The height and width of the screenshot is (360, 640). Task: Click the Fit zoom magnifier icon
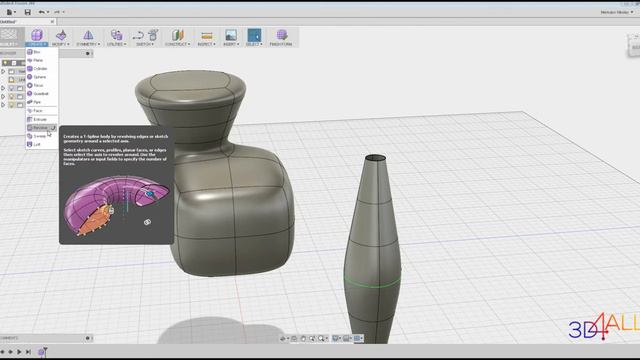(x=321, y=338)
